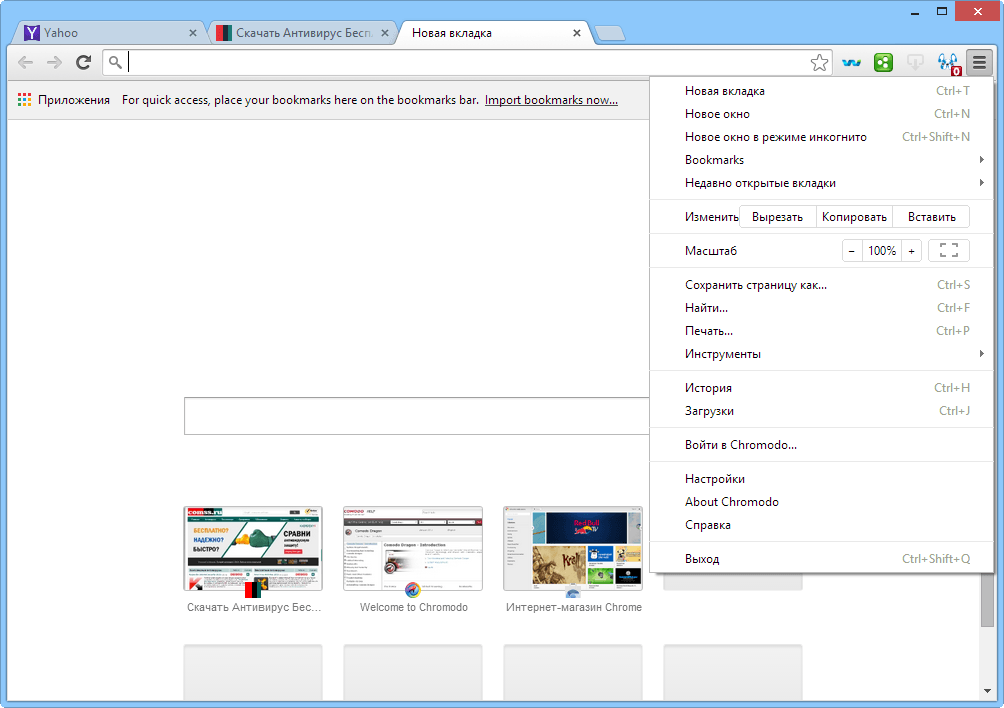1004x708 pixels.
Task: Open the extension with red zero badge
Action: [x=948, y=63]
